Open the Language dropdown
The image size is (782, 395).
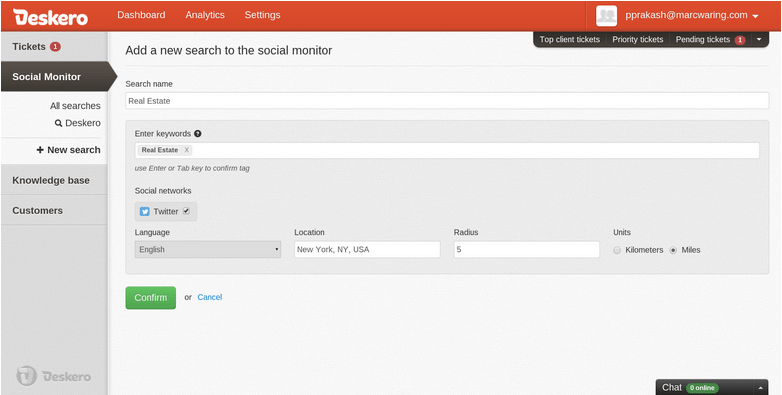tap(207, 249)
